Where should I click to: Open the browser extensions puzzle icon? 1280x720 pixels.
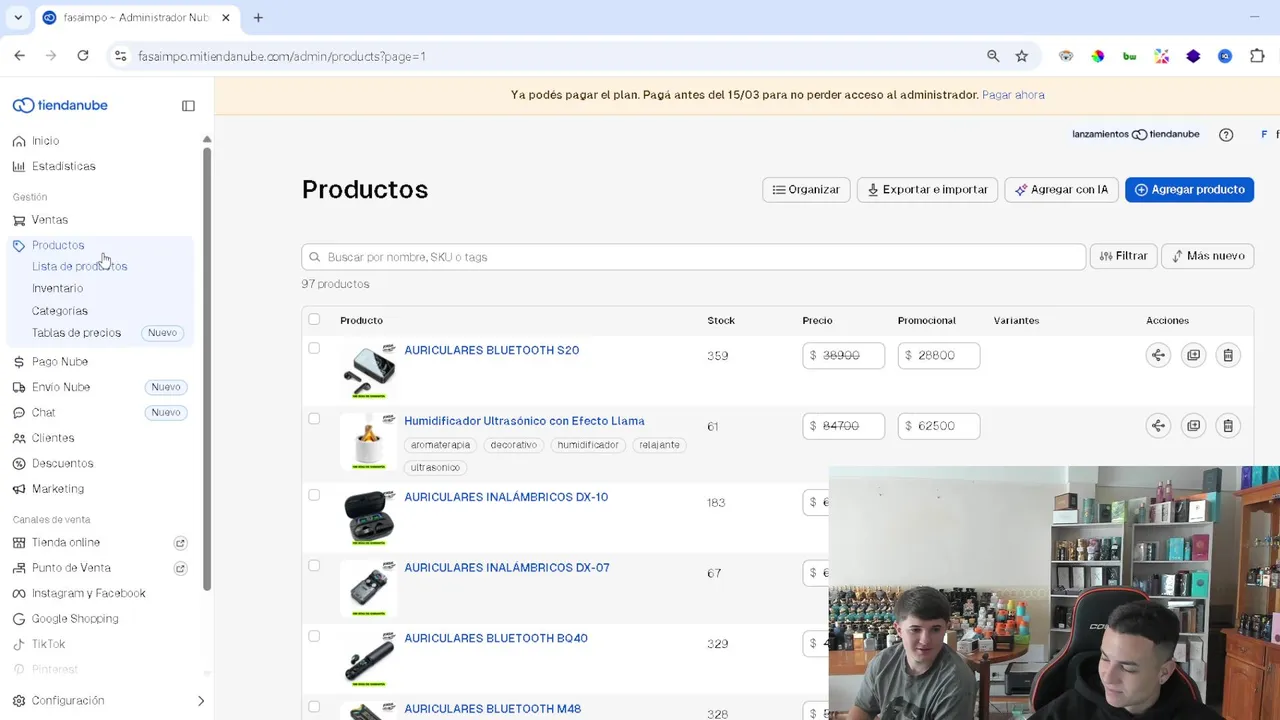[x=1257, y=56]
